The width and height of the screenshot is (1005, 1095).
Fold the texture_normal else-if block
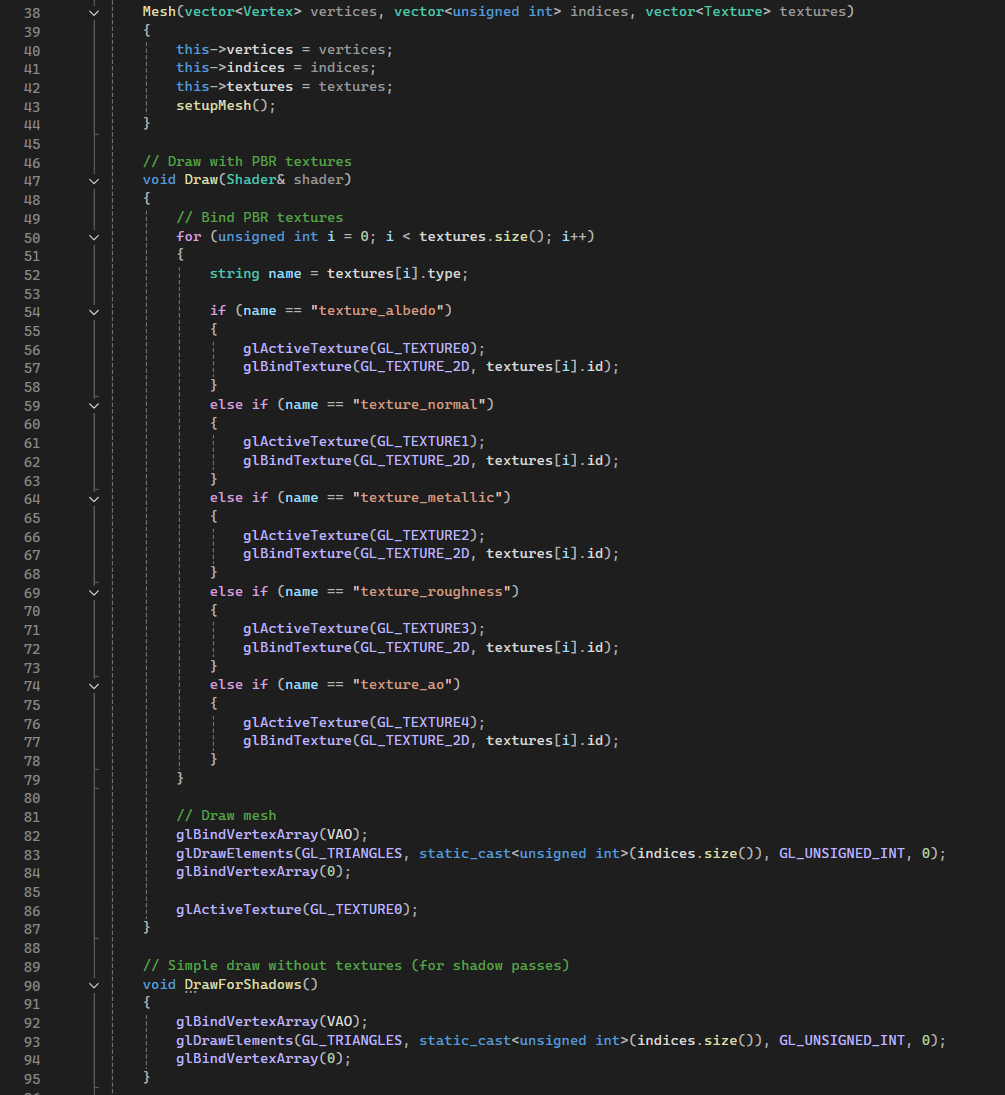tap(94, 405)
